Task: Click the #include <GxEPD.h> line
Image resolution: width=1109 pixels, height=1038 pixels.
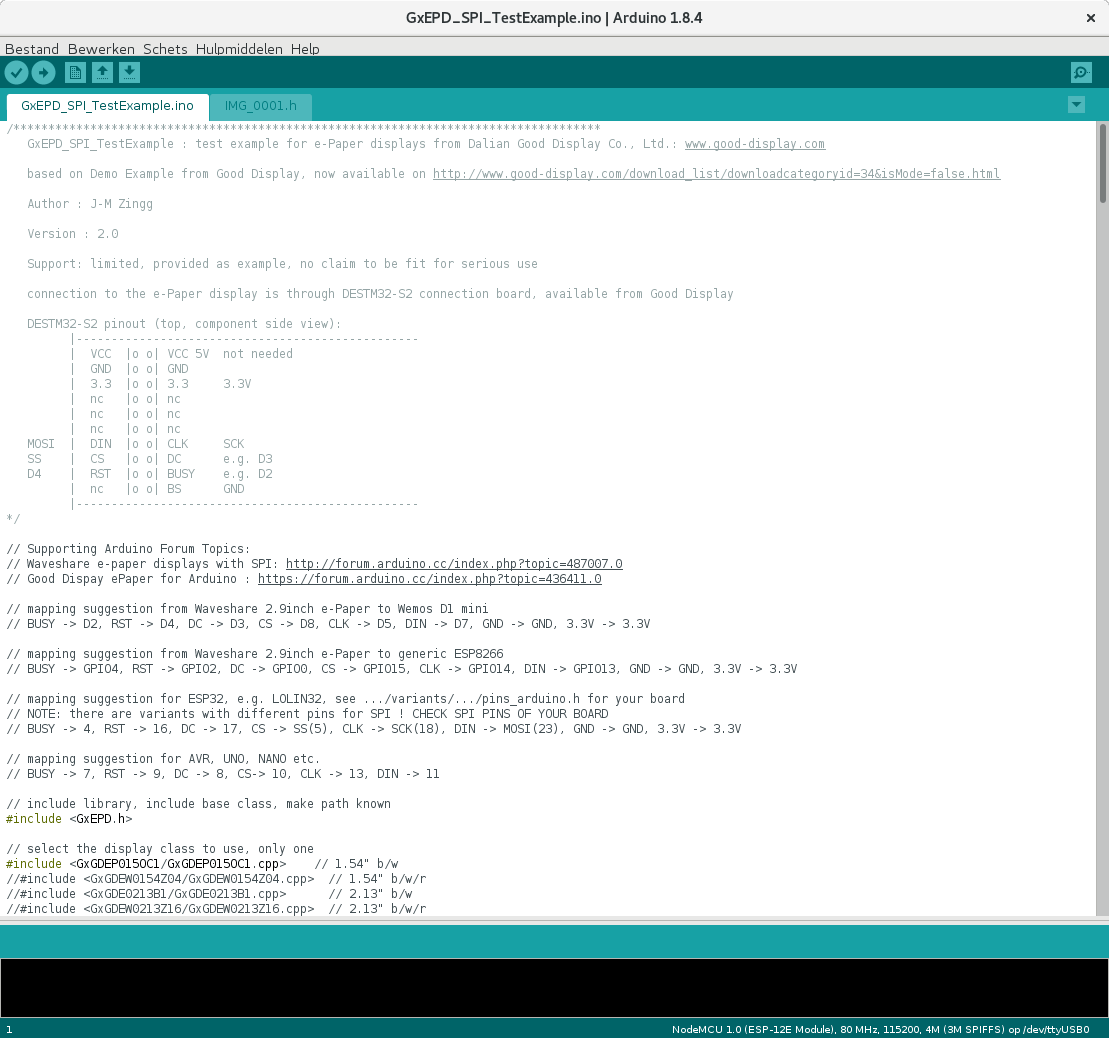Action: click(x=69, y=819)
